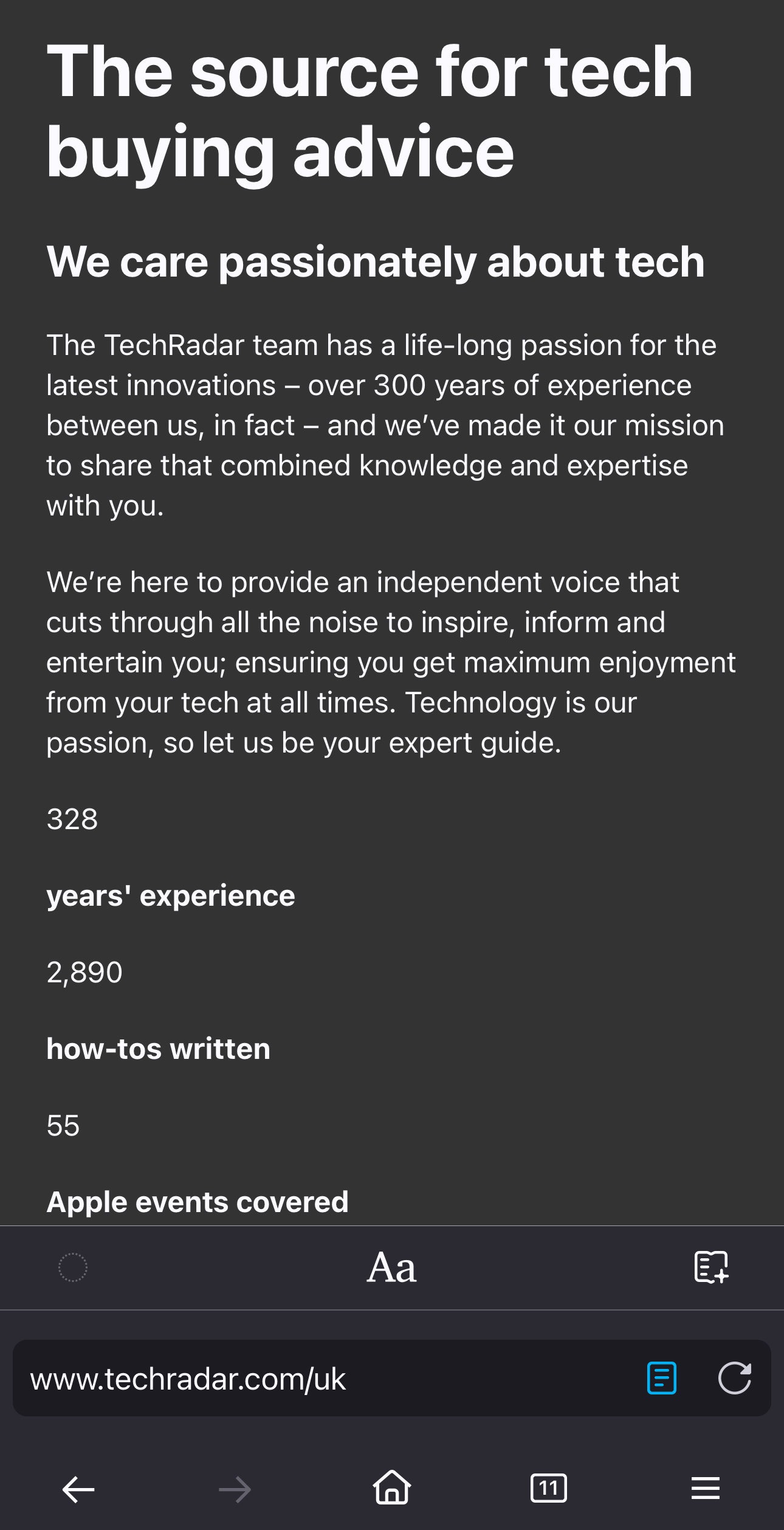784x1530 pixels.
Task: Tap the "The source for tech buying advice" headline
Action: coord(370,111)
